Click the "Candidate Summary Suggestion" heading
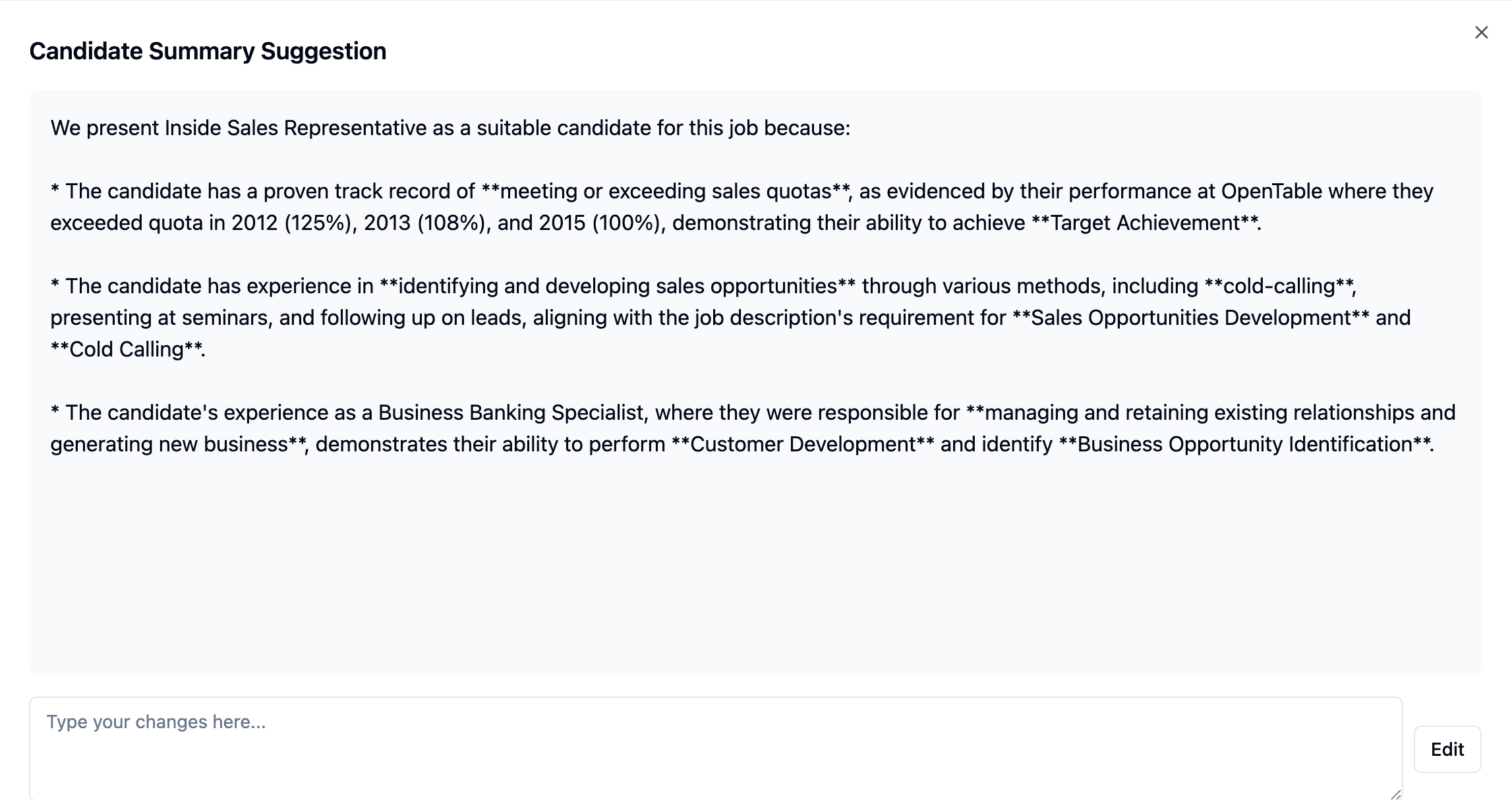Screen dimensions: 1512x800 [208, 51]
